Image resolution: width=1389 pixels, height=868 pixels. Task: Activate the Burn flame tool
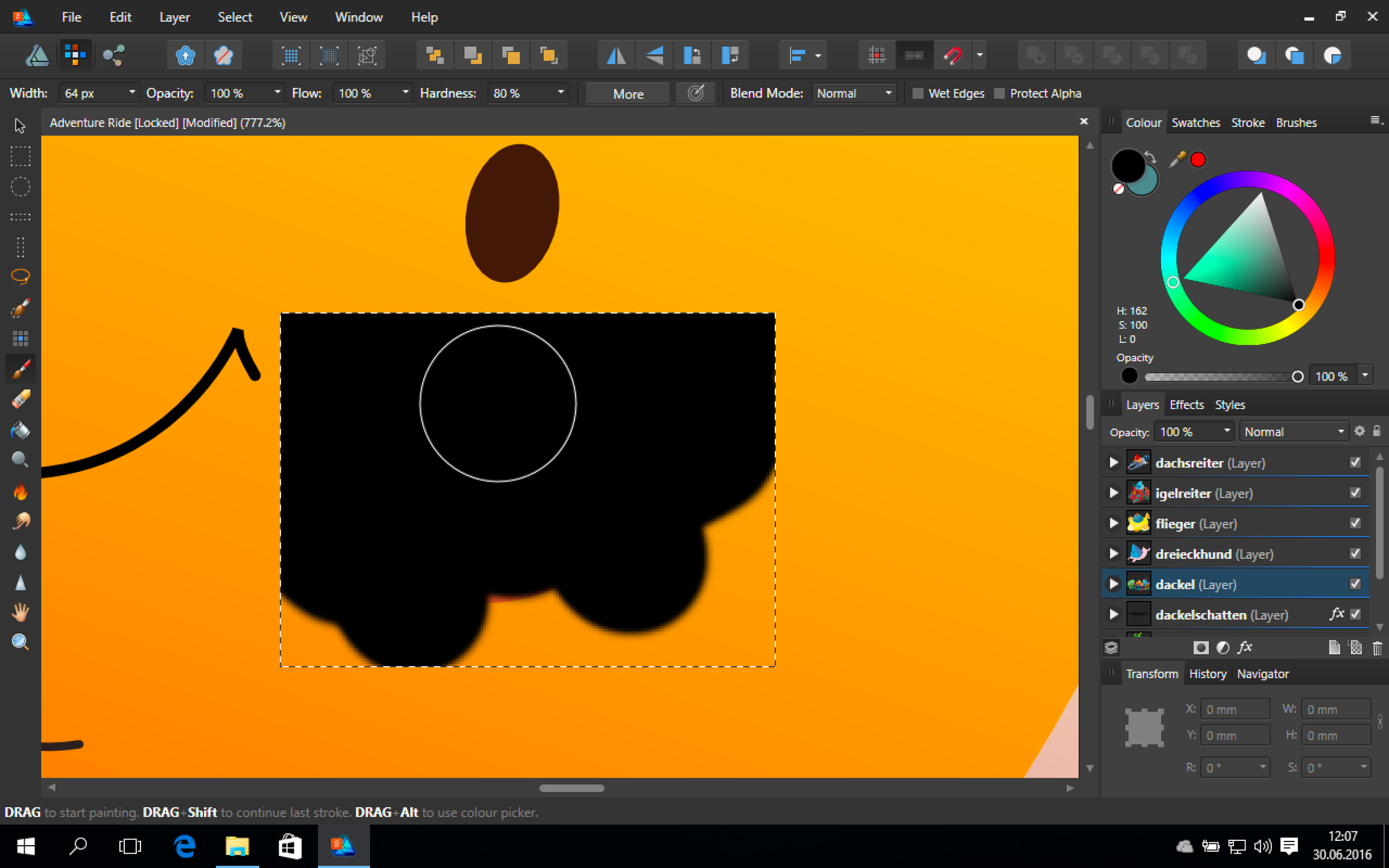point(20,491)
